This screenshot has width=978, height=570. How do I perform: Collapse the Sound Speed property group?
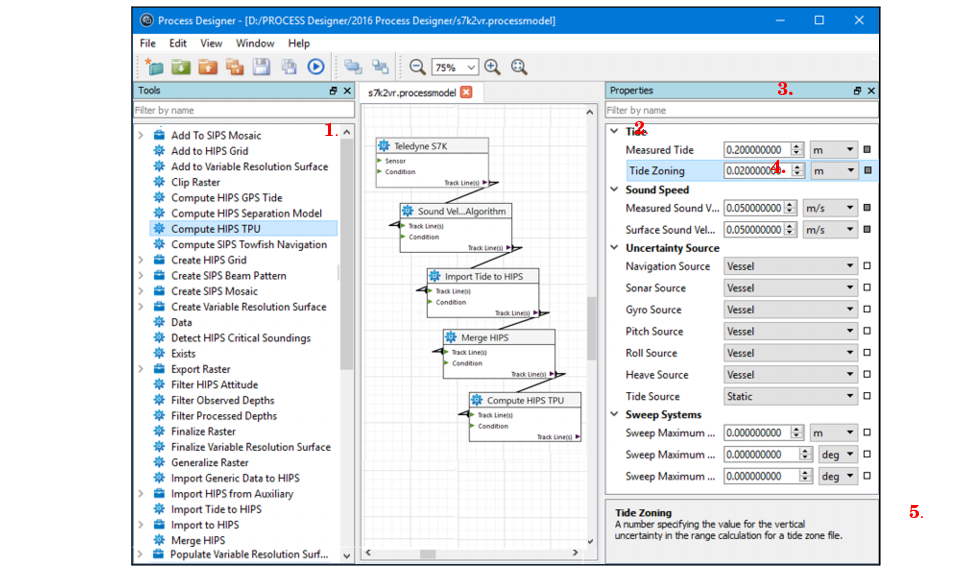coord(614,190)
